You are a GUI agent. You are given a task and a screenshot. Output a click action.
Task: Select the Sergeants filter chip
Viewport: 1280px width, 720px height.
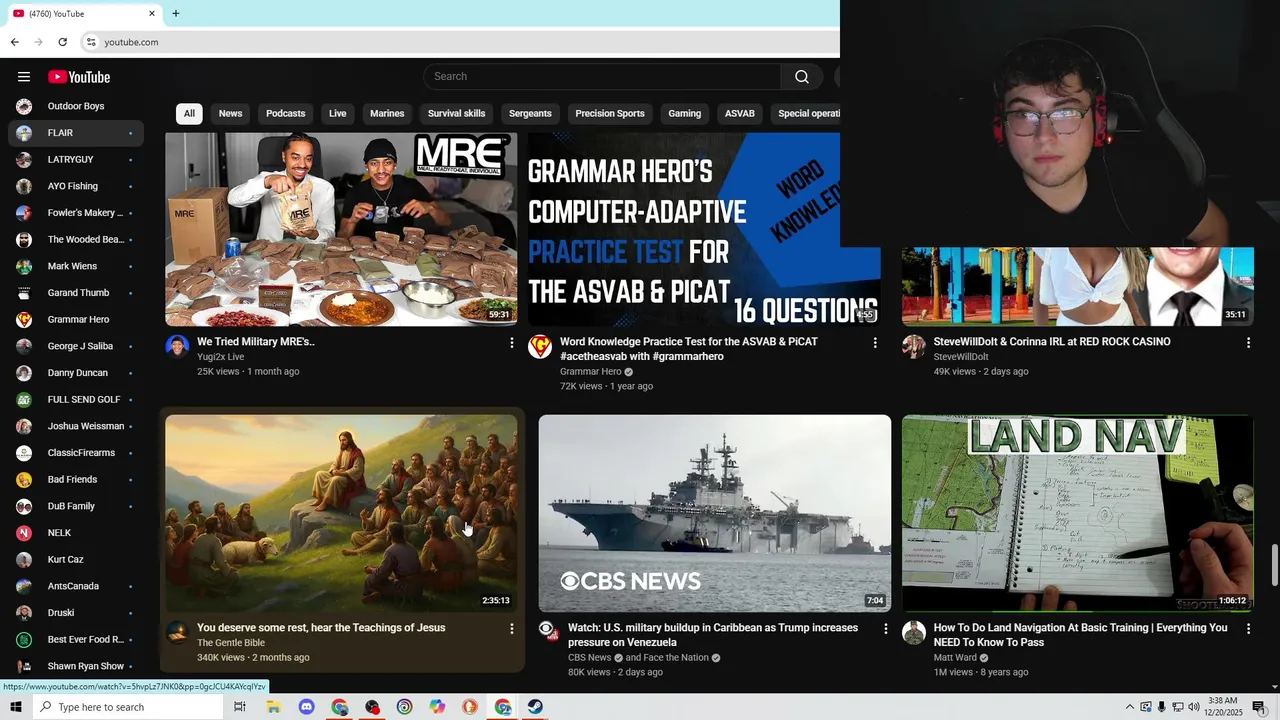click(x=530, y=113)
